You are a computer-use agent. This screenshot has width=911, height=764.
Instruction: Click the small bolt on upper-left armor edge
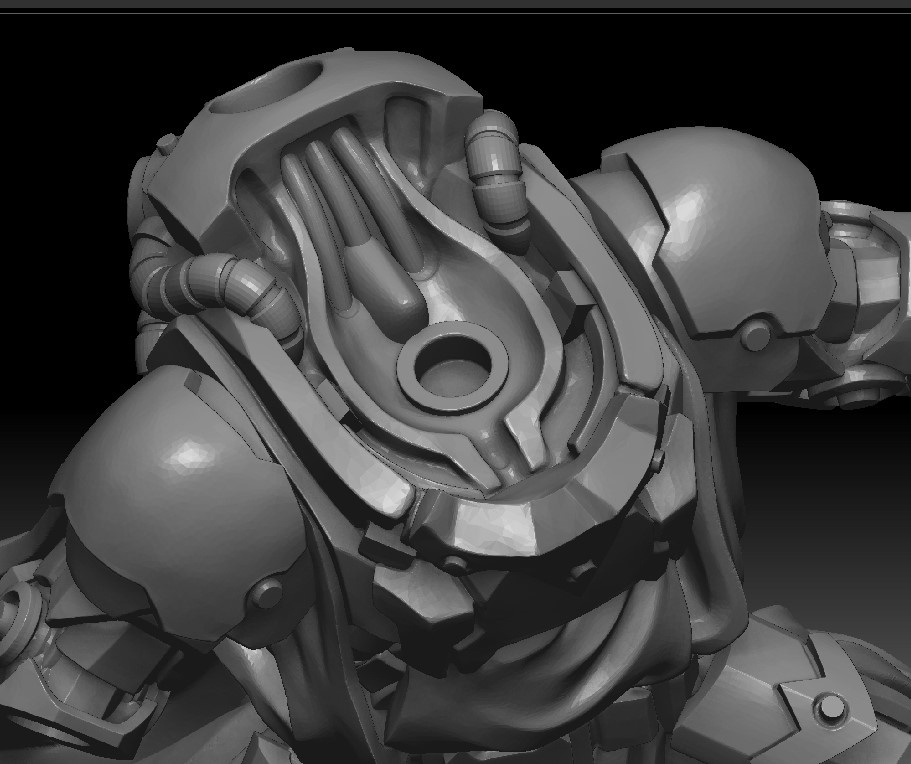tap(166, 144)
